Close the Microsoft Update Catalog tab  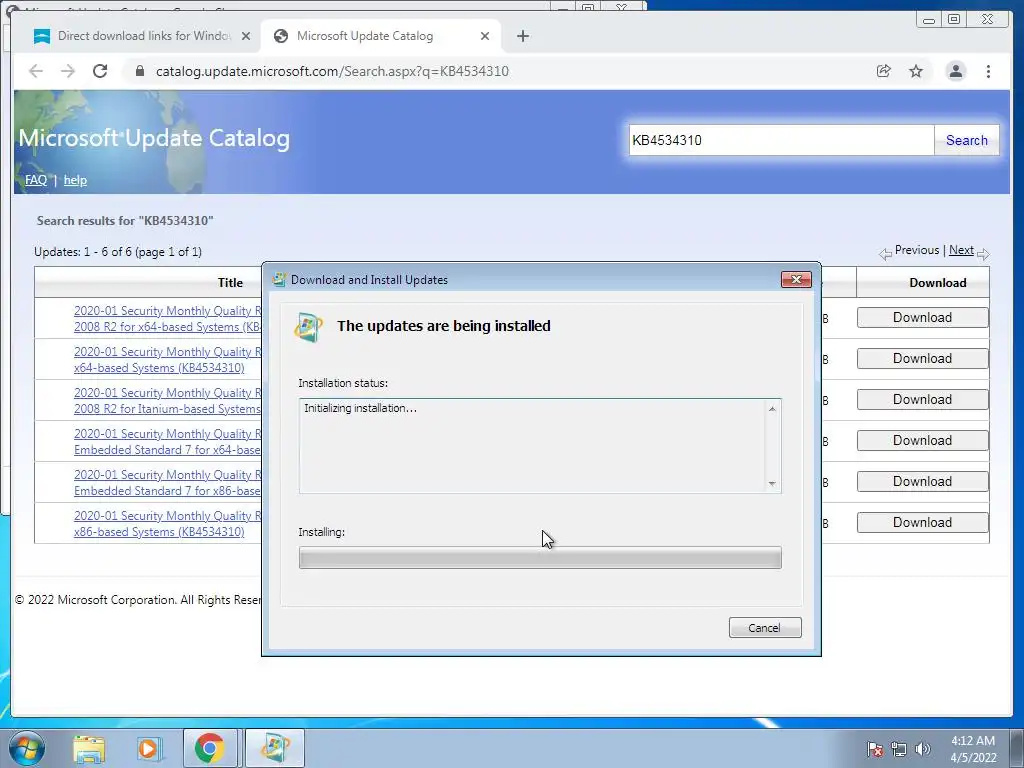[x=485, y=36]
